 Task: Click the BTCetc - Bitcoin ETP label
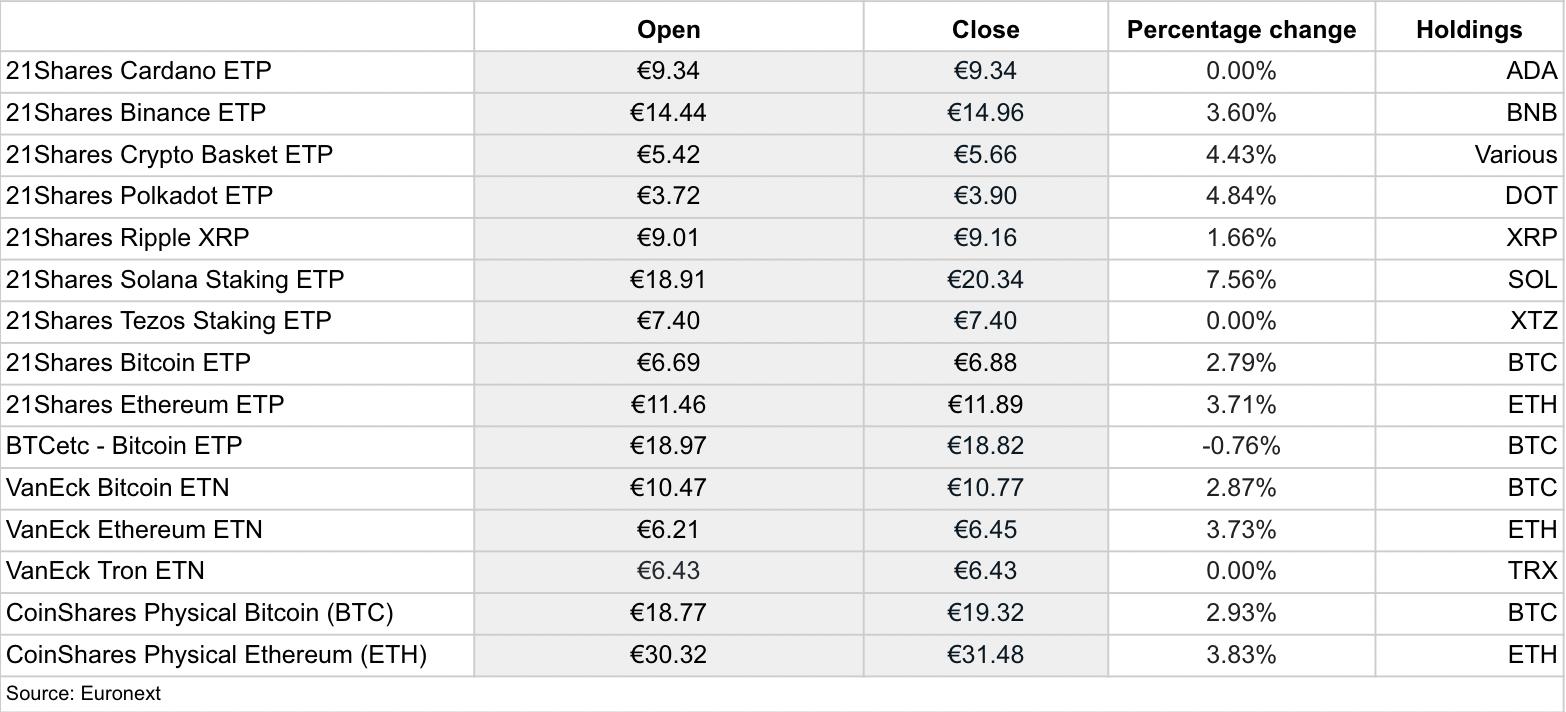124,446
